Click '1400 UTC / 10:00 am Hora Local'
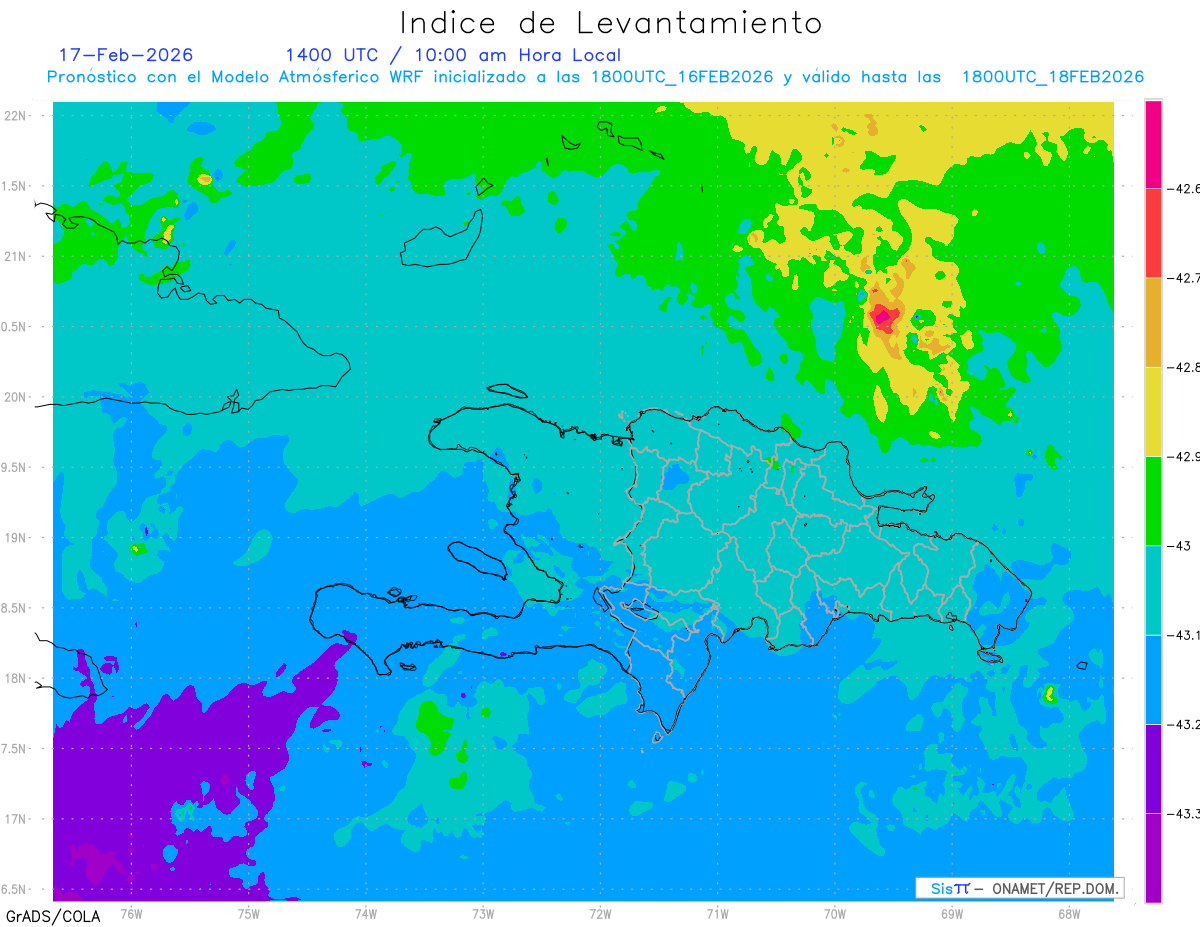Image resolution: width=1200 pixels, height=927 pixels. tap(453, 56)
